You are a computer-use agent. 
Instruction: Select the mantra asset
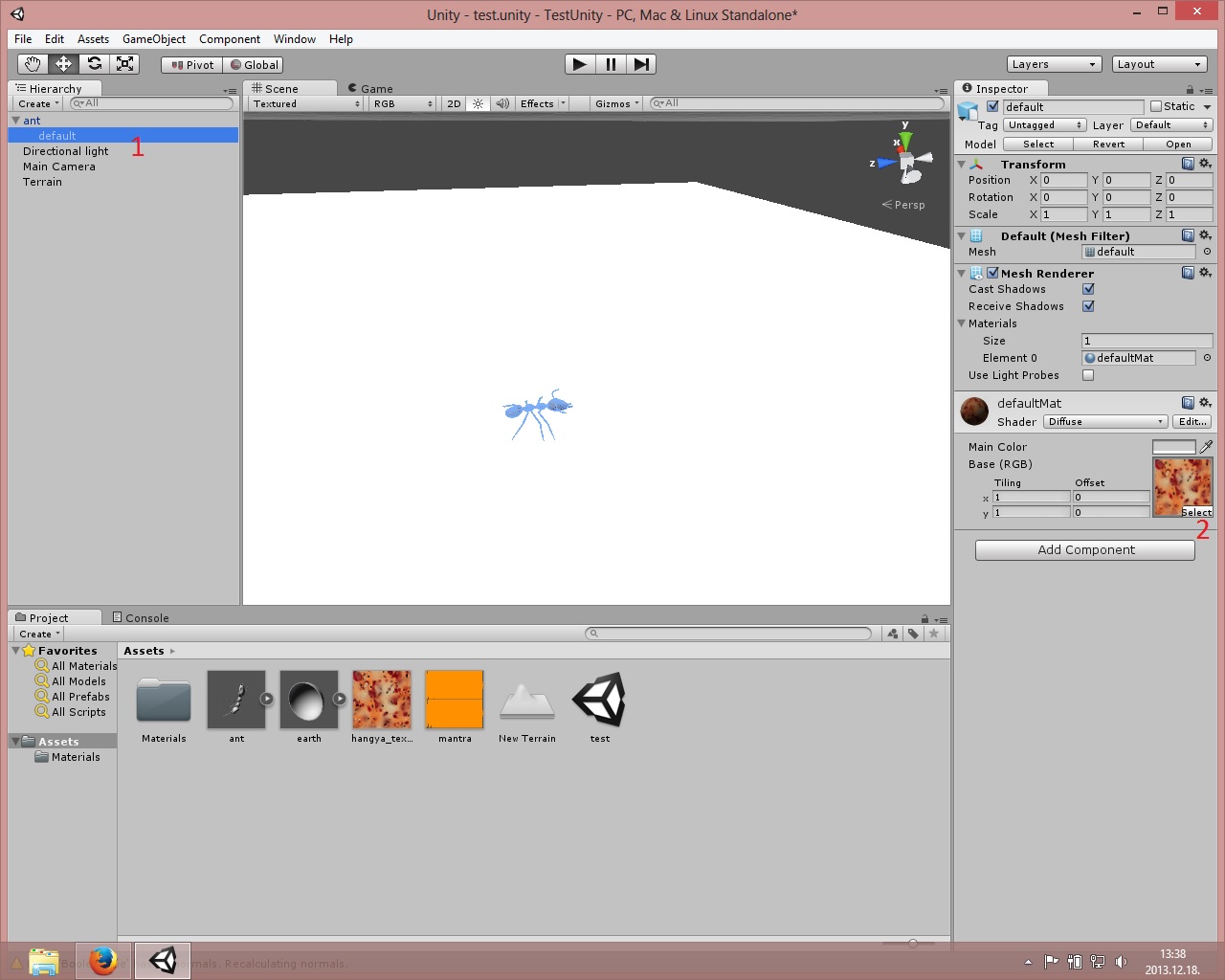pos(455,706)
